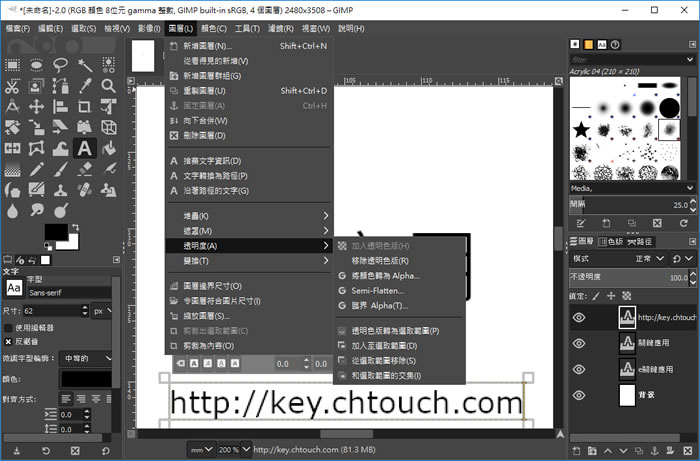
Task: Choose 新增圖層(N)... from the menu
Action: (248, 46)
